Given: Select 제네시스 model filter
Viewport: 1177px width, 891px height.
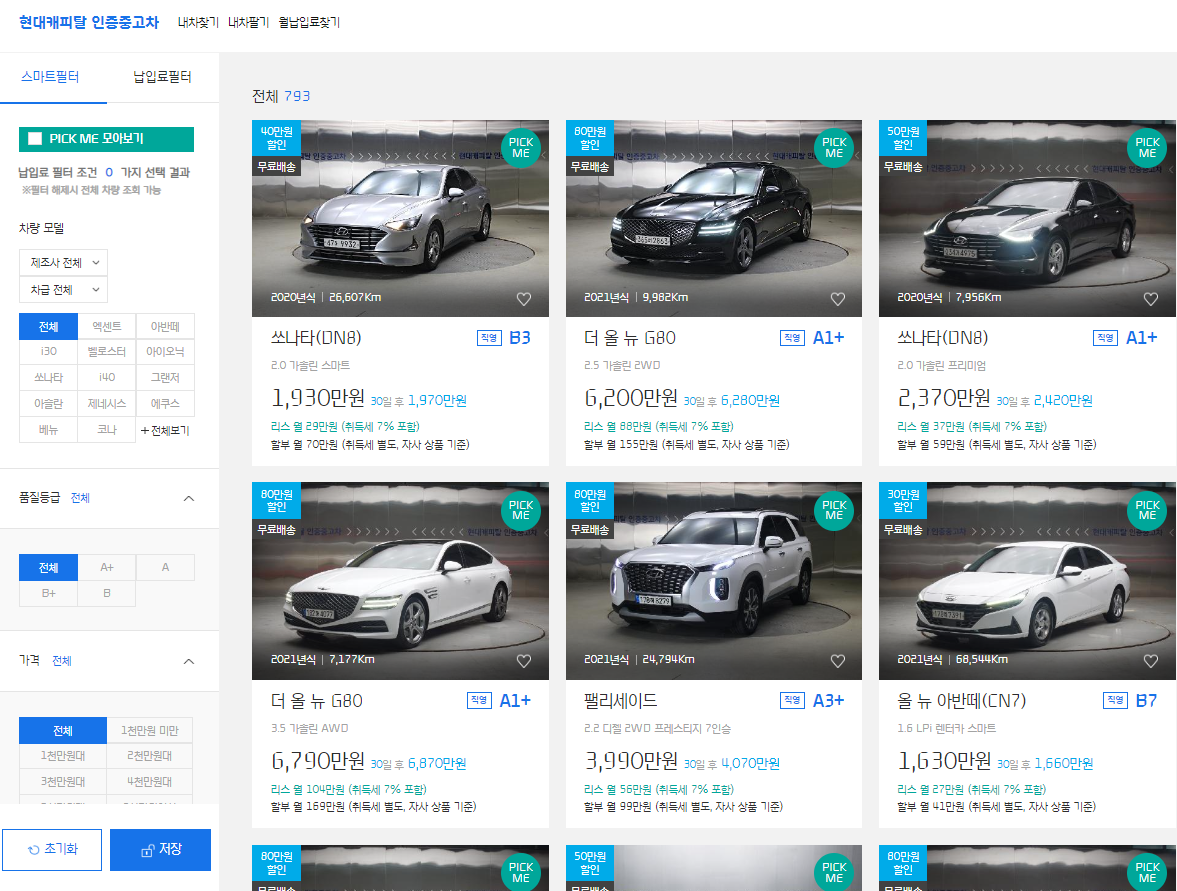Looking at the screenshot, I should 107,404.
